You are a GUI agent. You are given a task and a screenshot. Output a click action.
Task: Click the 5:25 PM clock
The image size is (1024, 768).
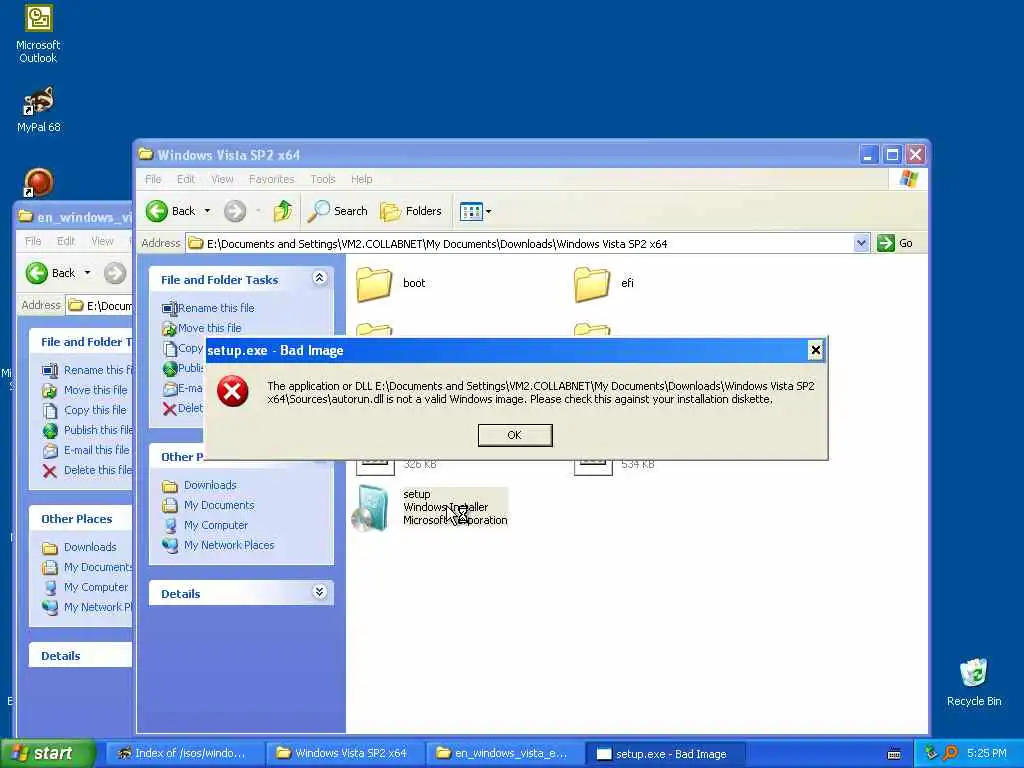pyautogui.click(x=987, y=754)
